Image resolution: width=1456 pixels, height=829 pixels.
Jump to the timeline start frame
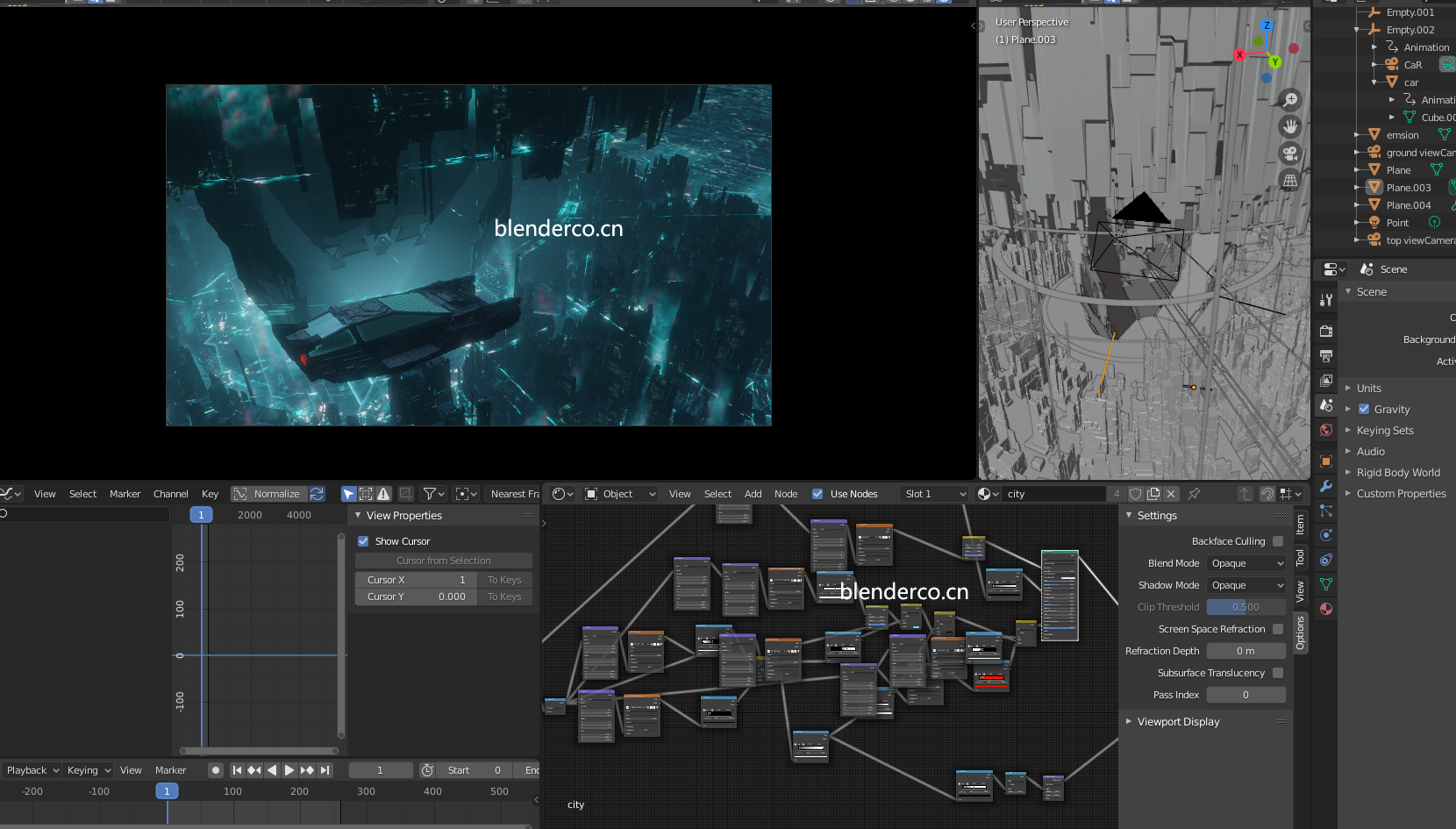(x=237, y=770)
